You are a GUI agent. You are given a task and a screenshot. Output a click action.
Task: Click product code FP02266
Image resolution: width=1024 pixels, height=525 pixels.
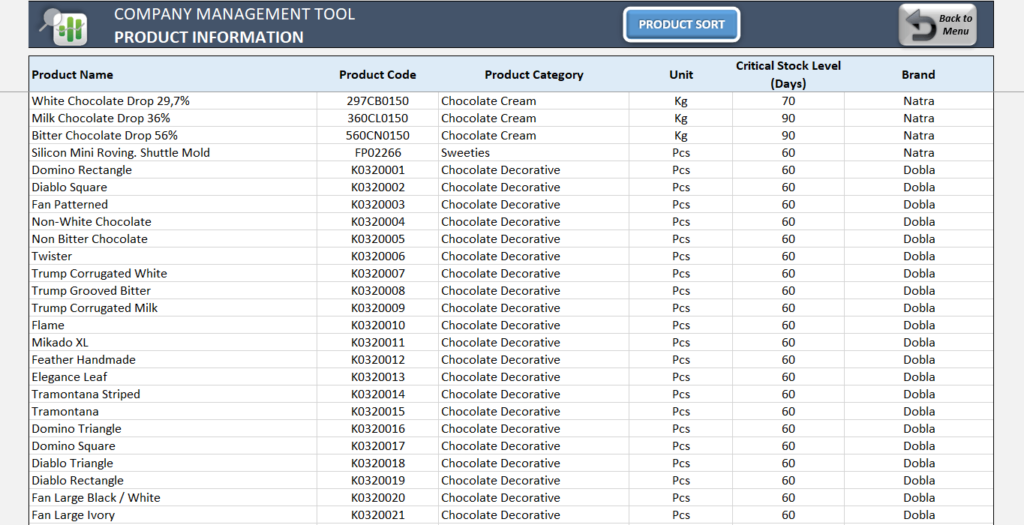pos(377,153)
